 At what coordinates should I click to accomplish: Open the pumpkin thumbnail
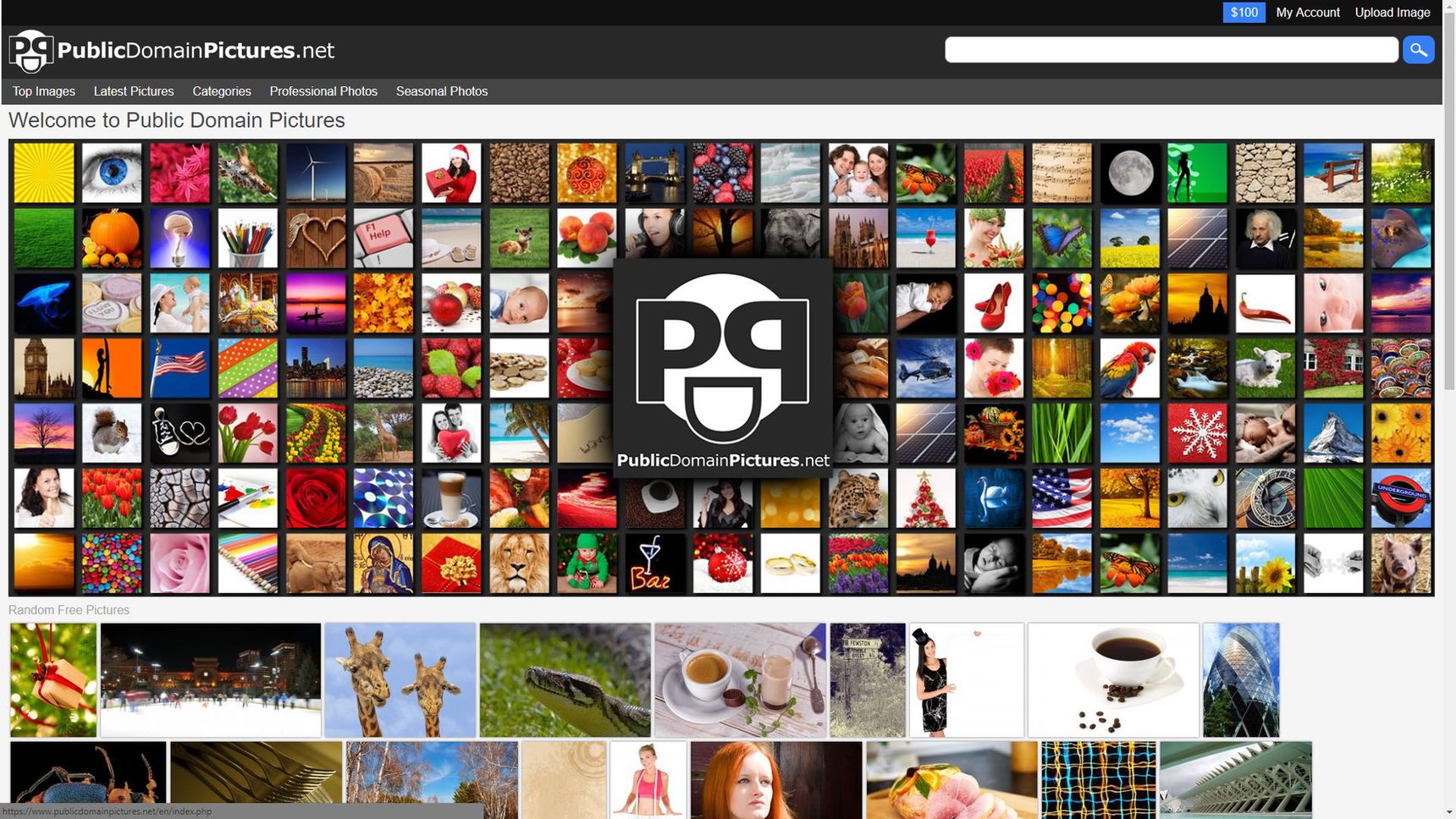click(x=112, y=238)
